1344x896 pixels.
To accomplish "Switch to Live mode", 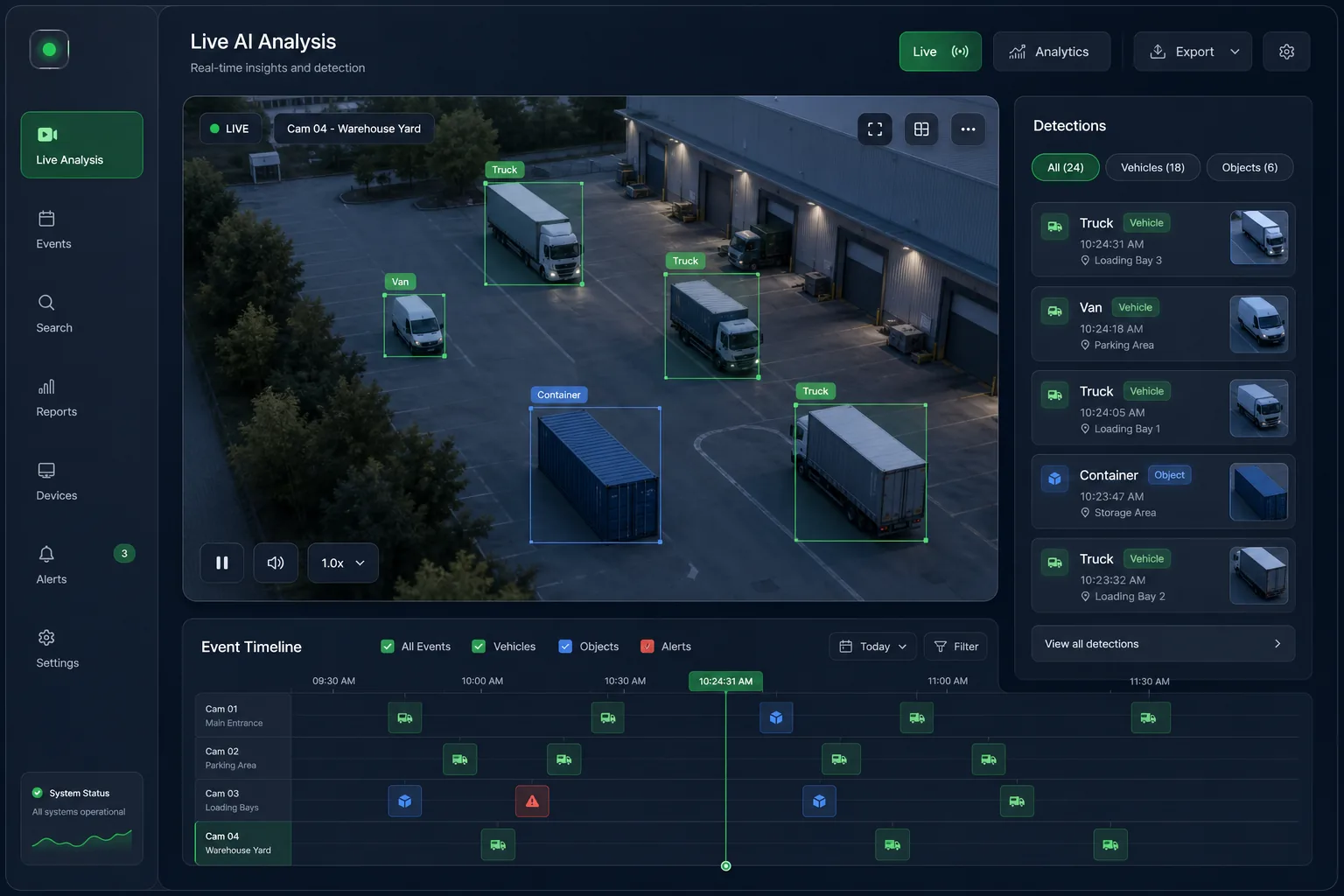I will [941, 52].
